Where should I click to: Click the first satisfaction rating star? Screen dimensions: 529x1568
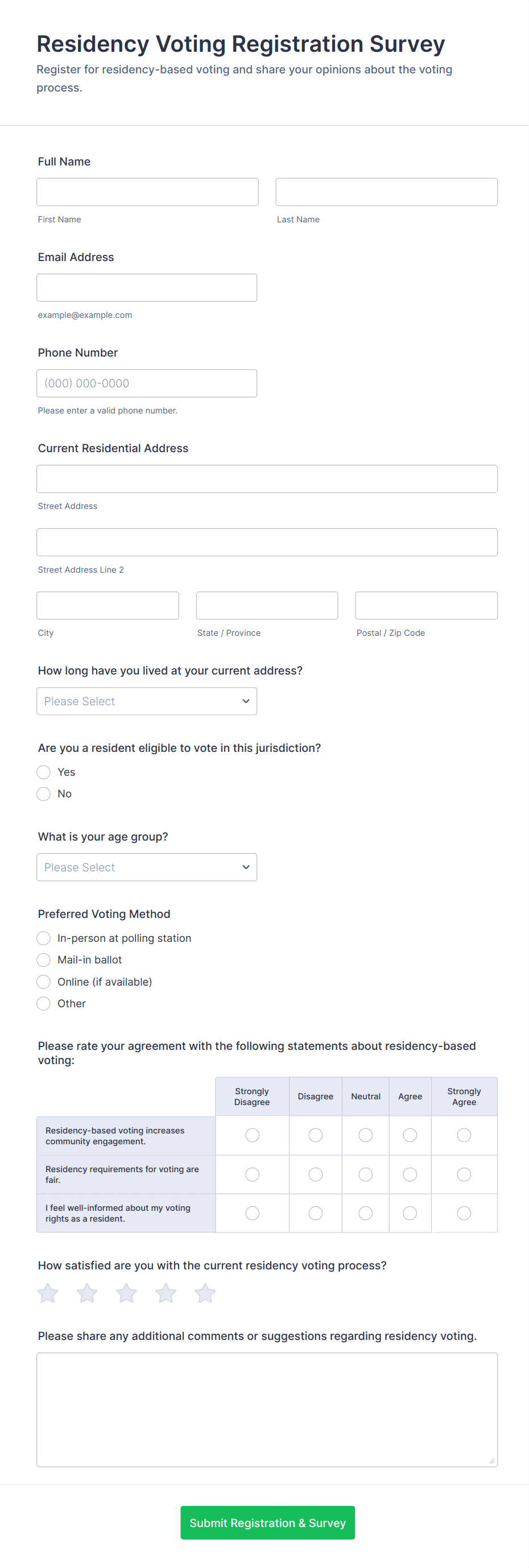point(47,1293)
